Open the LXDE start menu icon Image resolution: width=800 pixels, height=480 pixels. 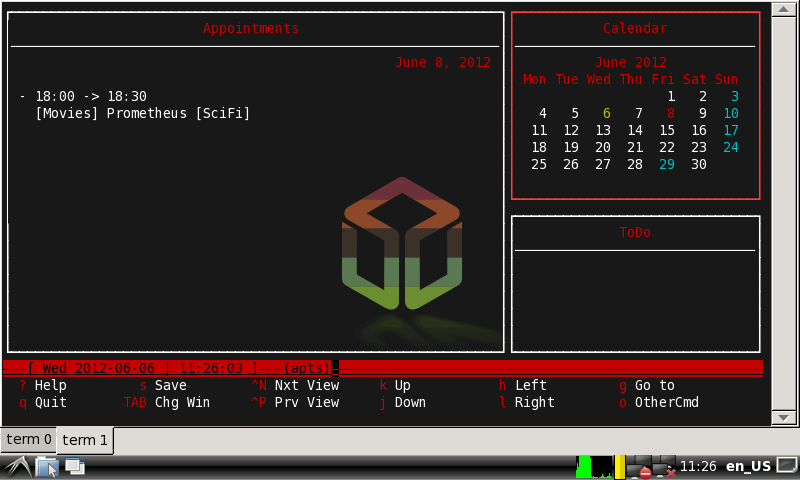[18, 467]
